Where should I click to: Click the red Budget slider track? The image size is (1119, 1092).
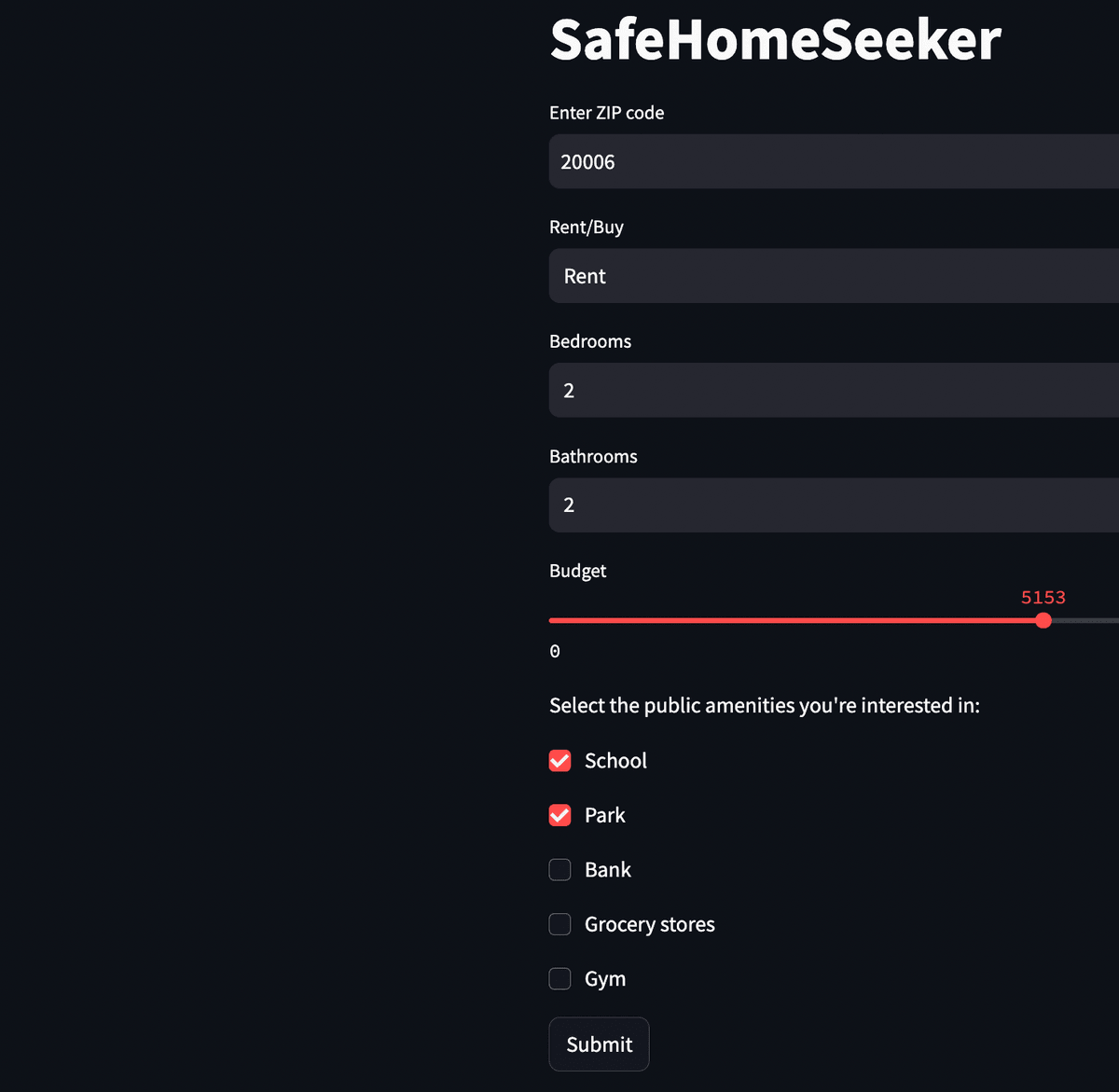click(x=793, y=620)
